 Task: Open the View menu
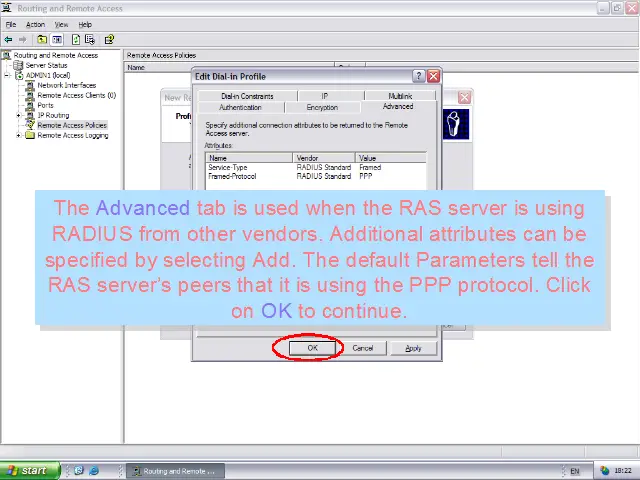click(62, 24)
